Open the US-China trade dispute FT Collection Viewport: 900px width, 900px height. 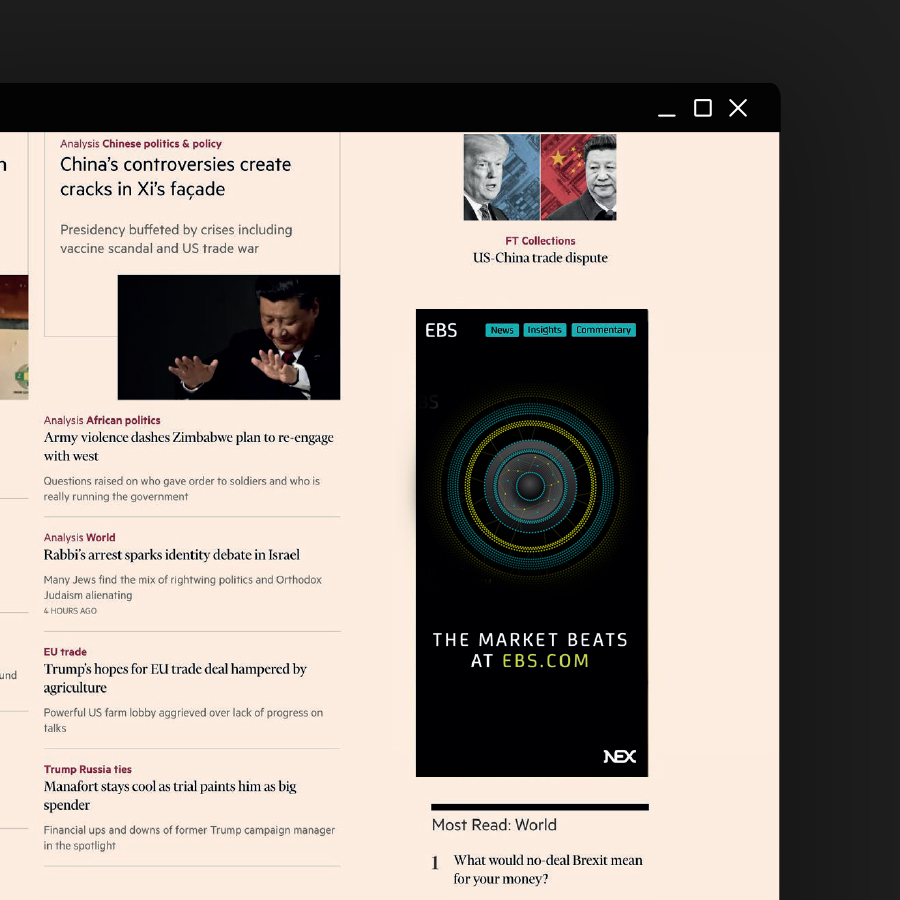pos(540,257)
